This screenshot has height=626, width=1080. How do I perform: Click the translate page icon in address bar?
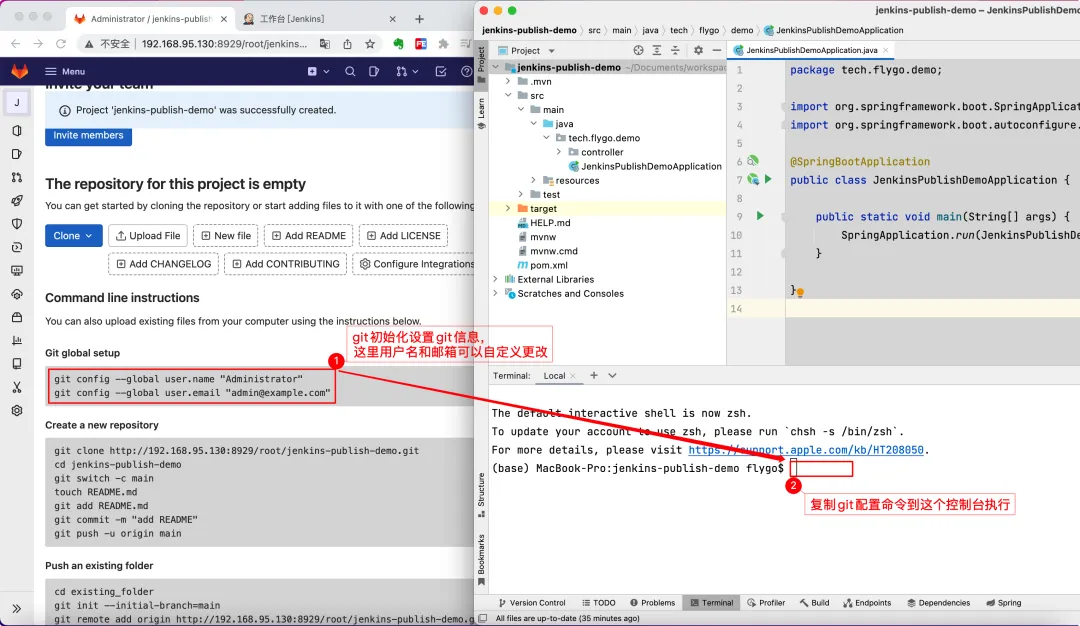click(x=324, y=44)
